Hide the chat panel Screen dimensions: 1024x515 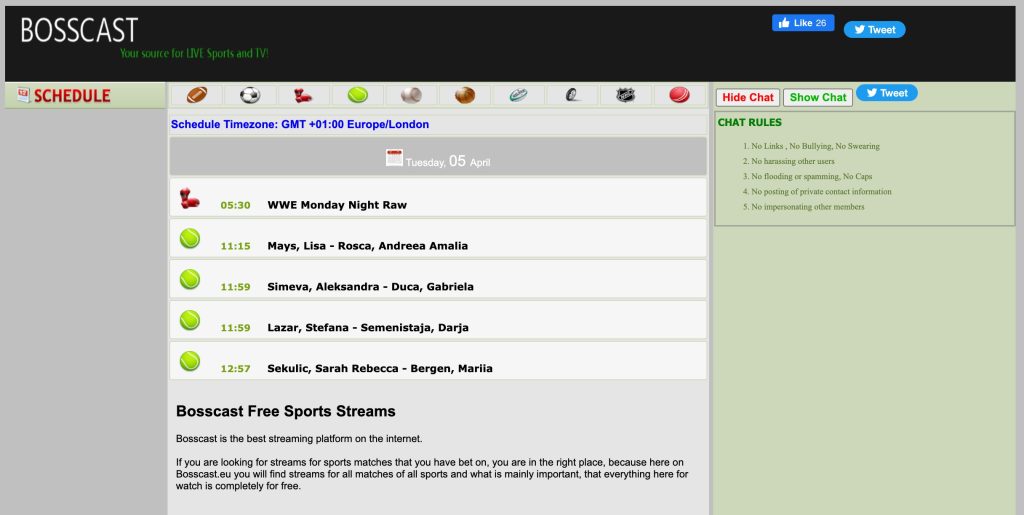click(x=748, y=97)
